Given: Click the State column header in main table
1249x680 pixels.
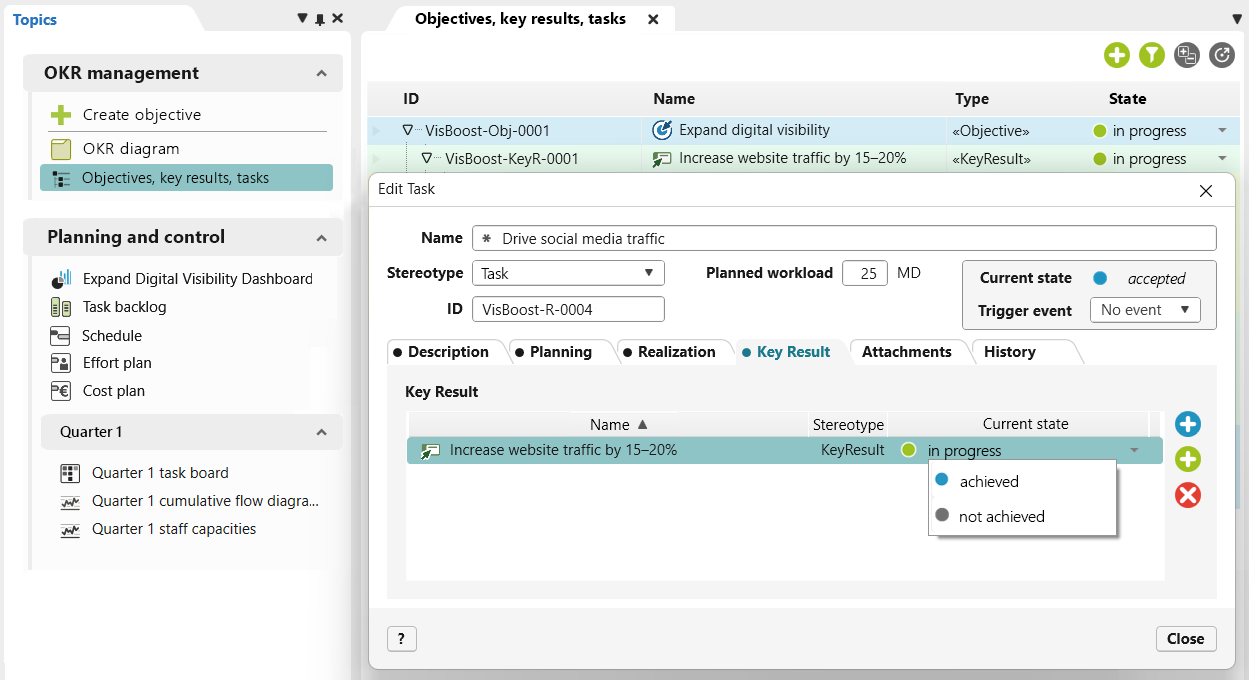Looking at the screenshot, I should pos(1128,99).
